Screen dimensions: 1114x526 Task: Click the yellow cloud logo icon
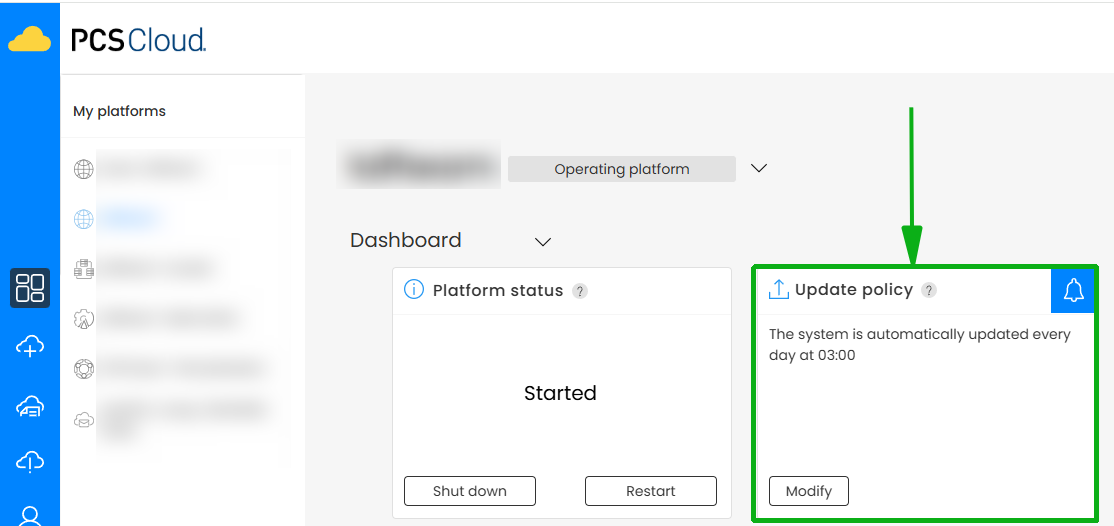29,38
